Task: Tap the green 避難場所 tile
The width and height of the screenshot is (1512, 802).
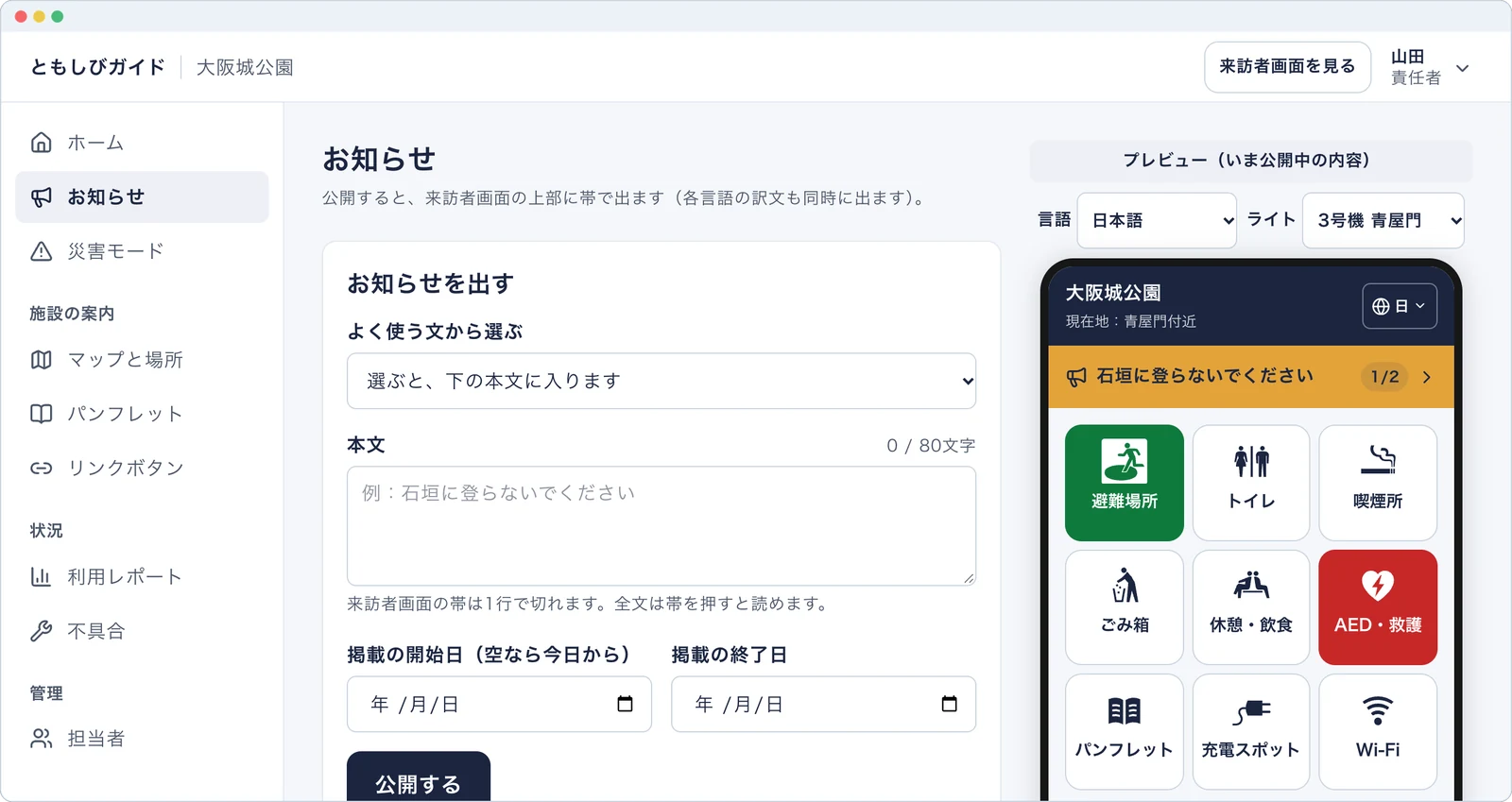Action: (1125, 483)
